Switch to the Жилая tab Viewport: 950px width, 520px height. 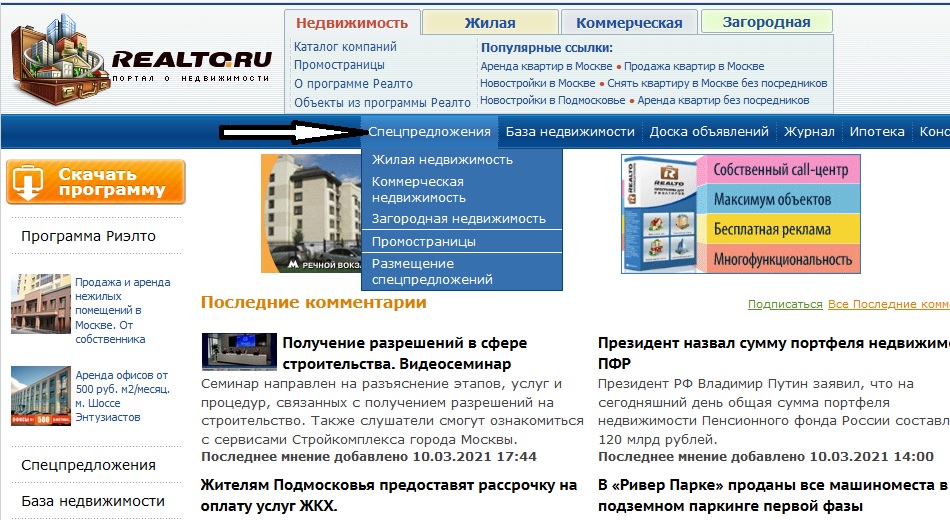click(x=490, y=23)
